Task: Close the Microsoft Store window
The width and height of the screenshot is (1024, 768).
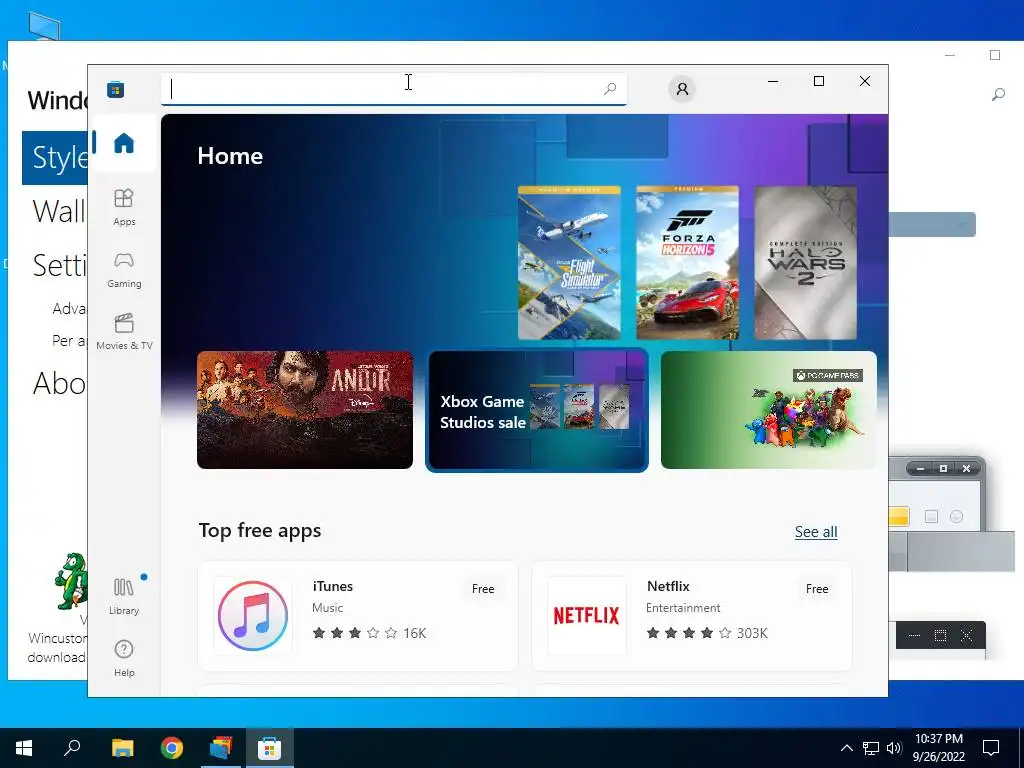Action: coord(865,81)
